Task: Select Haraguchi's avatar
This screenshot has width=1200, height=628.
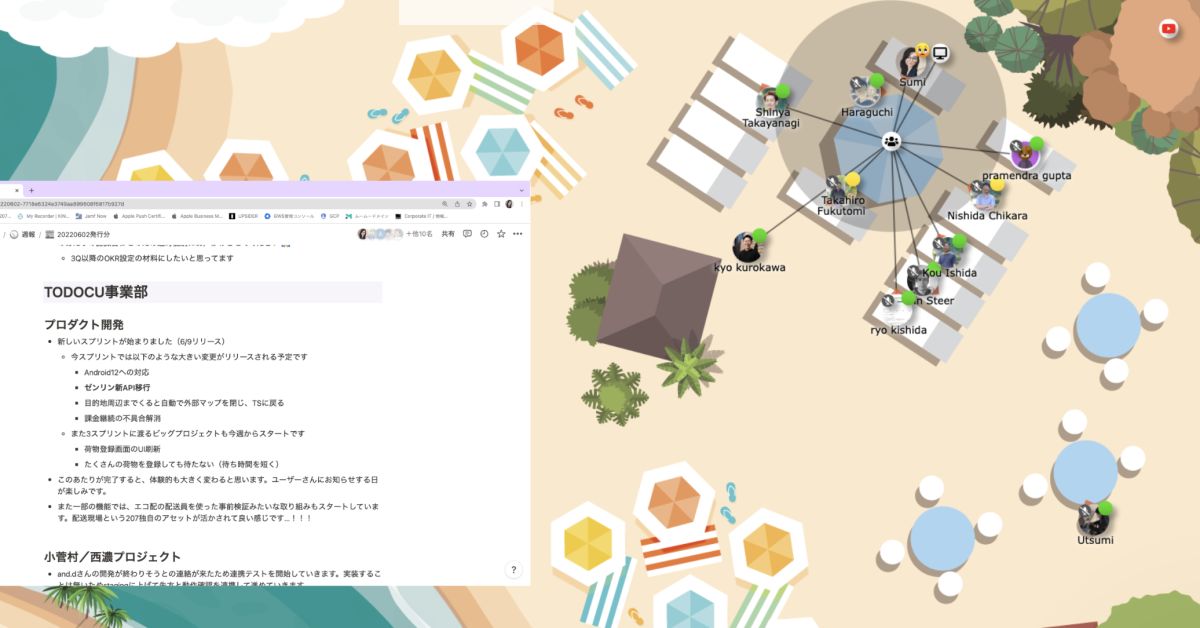Action: 864,90
